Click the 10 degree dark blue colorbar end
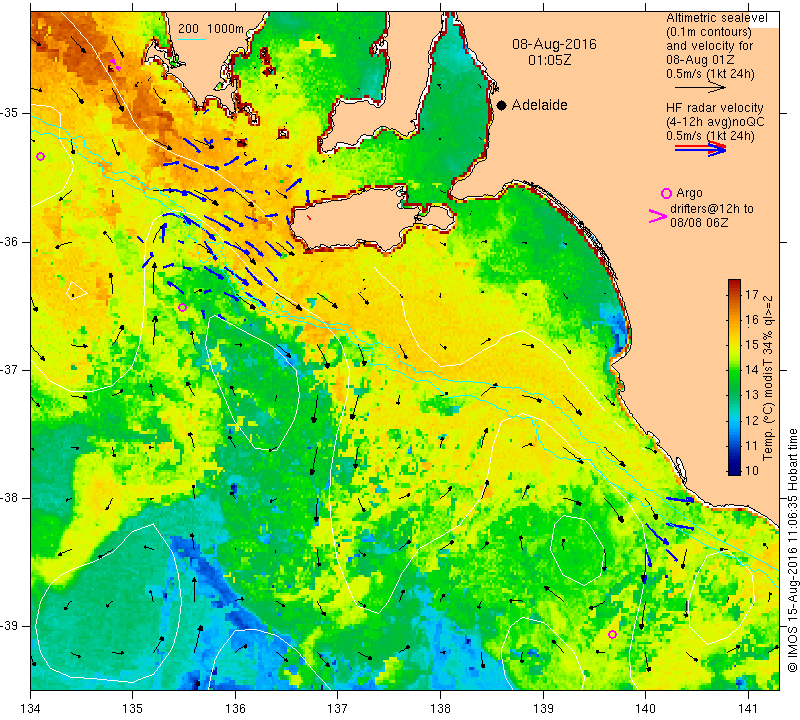This screenshot has width=800, height=720. pos(734,470)
